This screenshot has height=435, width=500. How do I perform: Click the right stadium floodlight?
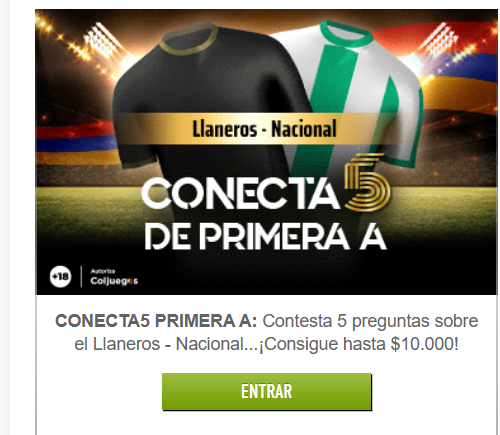[439, 40]
